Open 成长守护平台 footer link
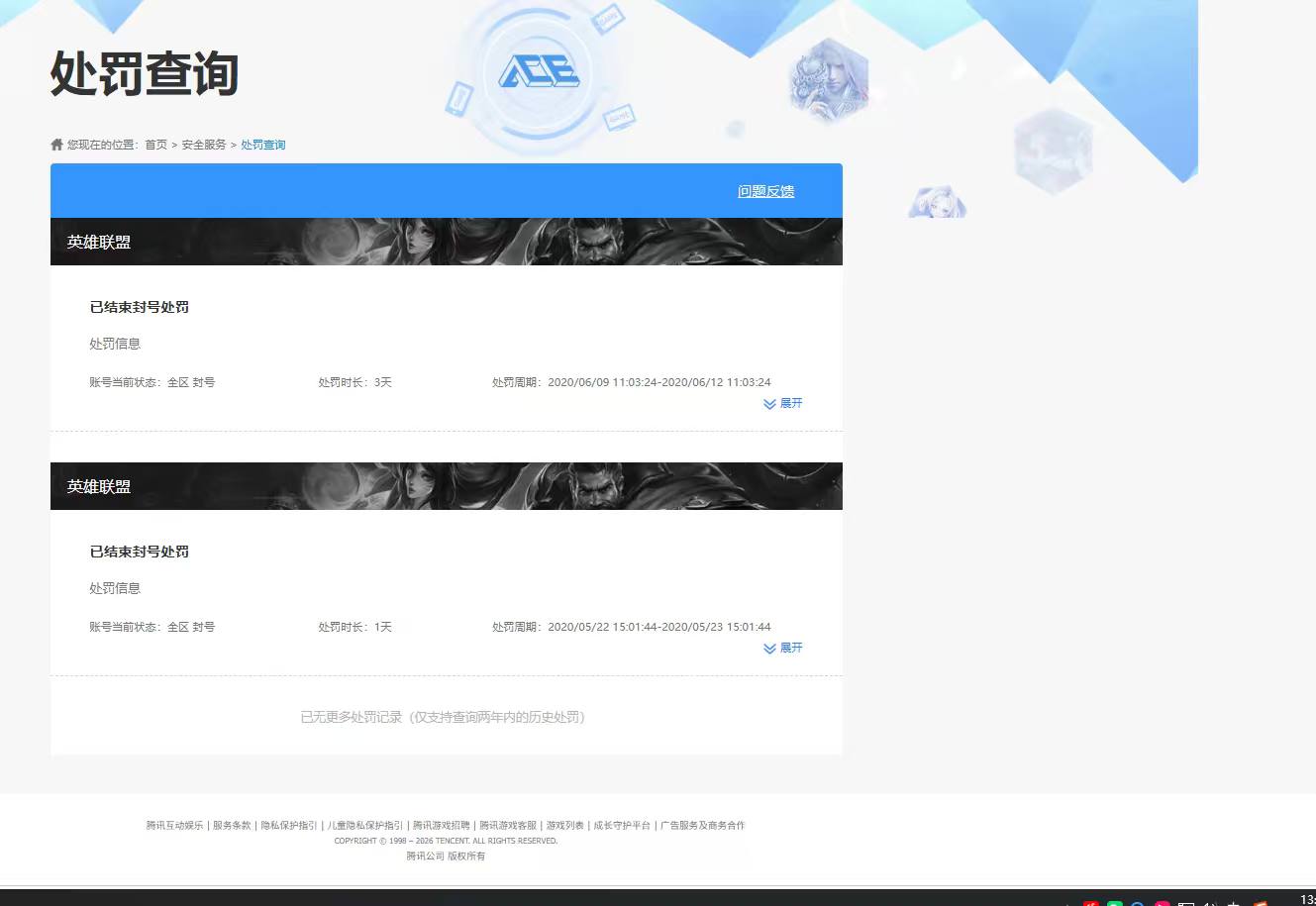1316x906 pixels. 622,825
